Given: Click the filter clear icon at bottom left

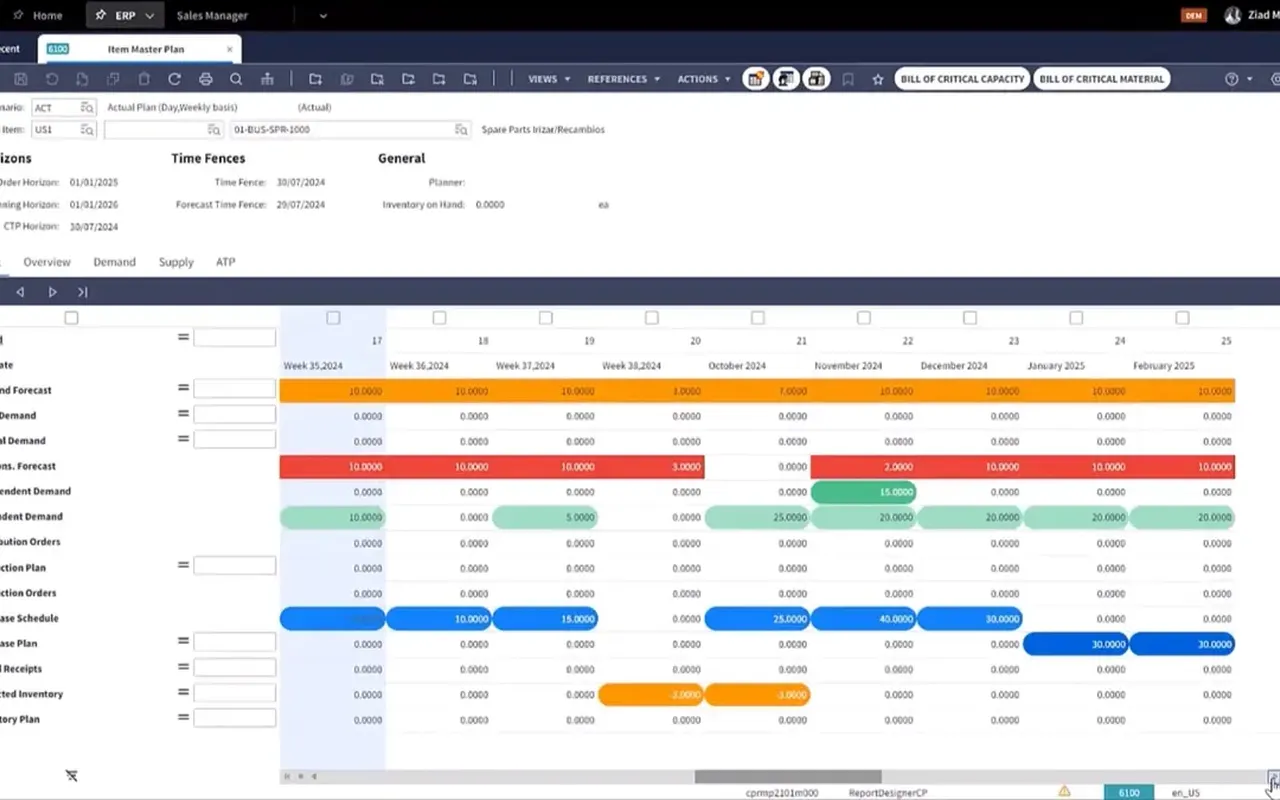Looking at the screenshot, I should (72, 776).
